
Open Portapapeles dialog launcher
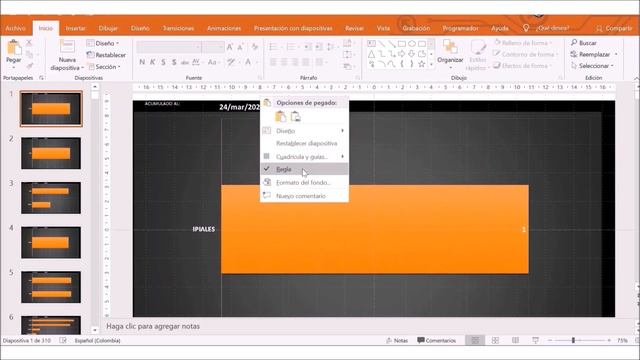42,78
